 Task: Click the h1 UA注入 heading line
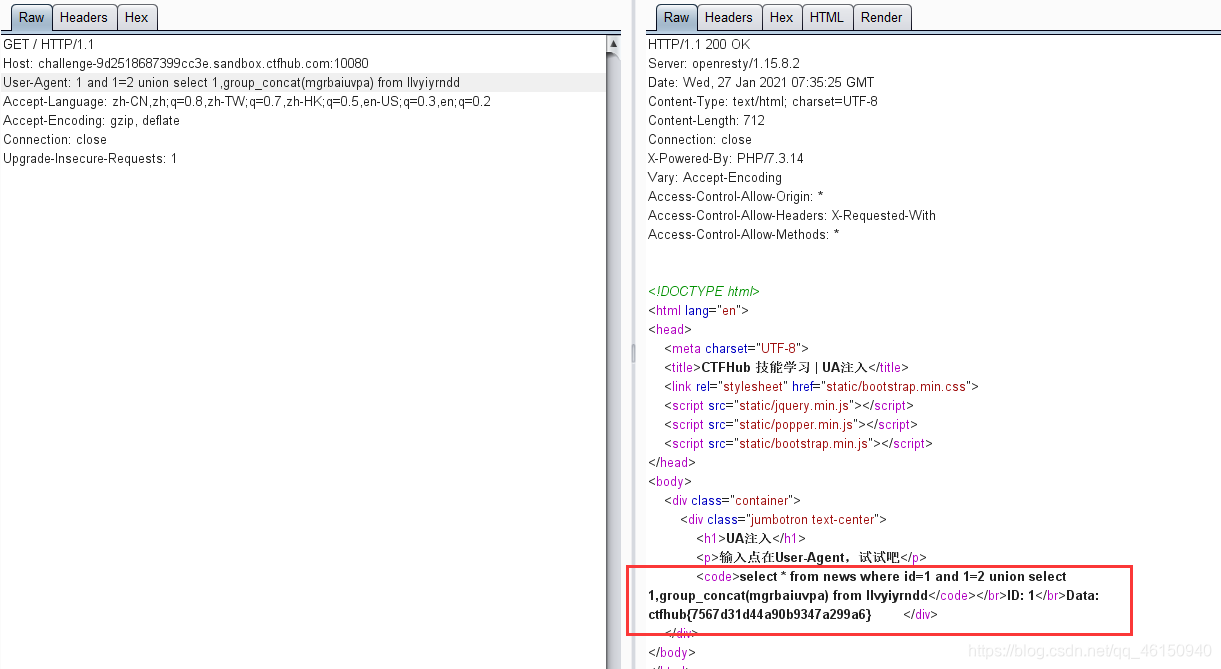coord(751,538)
